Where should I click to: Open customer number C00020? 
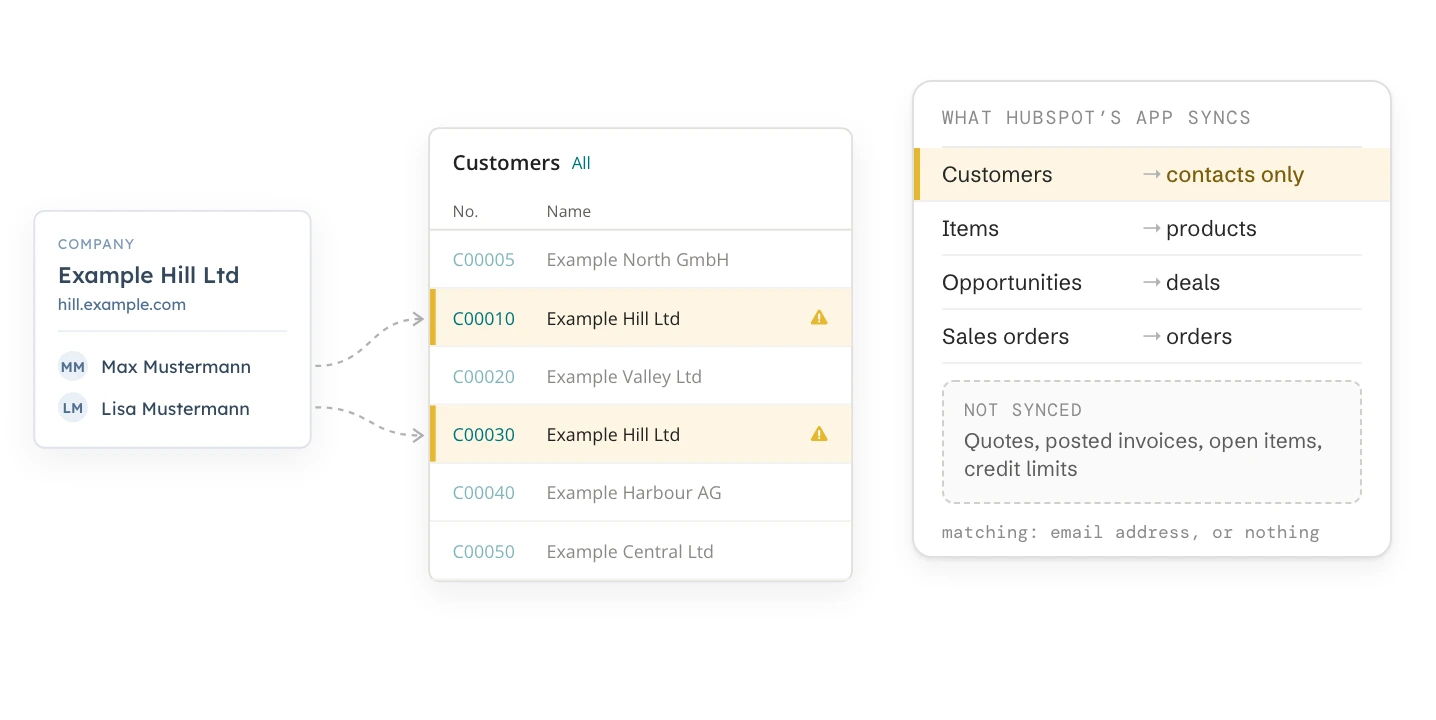[x=484, y=377]
